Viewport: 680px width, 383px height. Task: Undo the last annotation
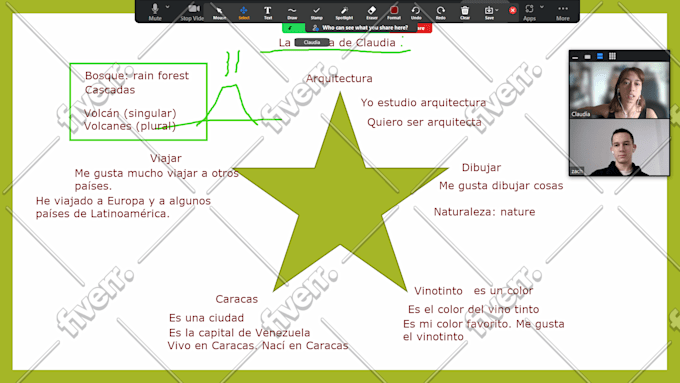tap(416, 12)
